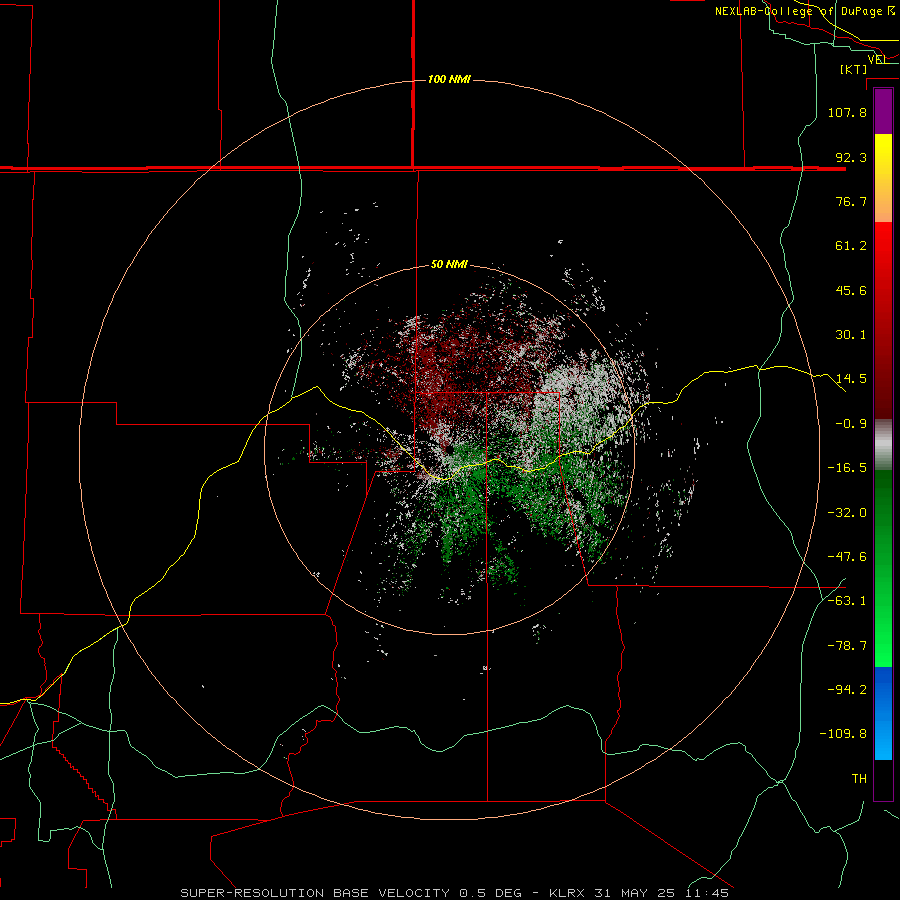900x900 pixels.
Task: Click the -47.6 velocity scale label
Action: [x=847, y=557]
